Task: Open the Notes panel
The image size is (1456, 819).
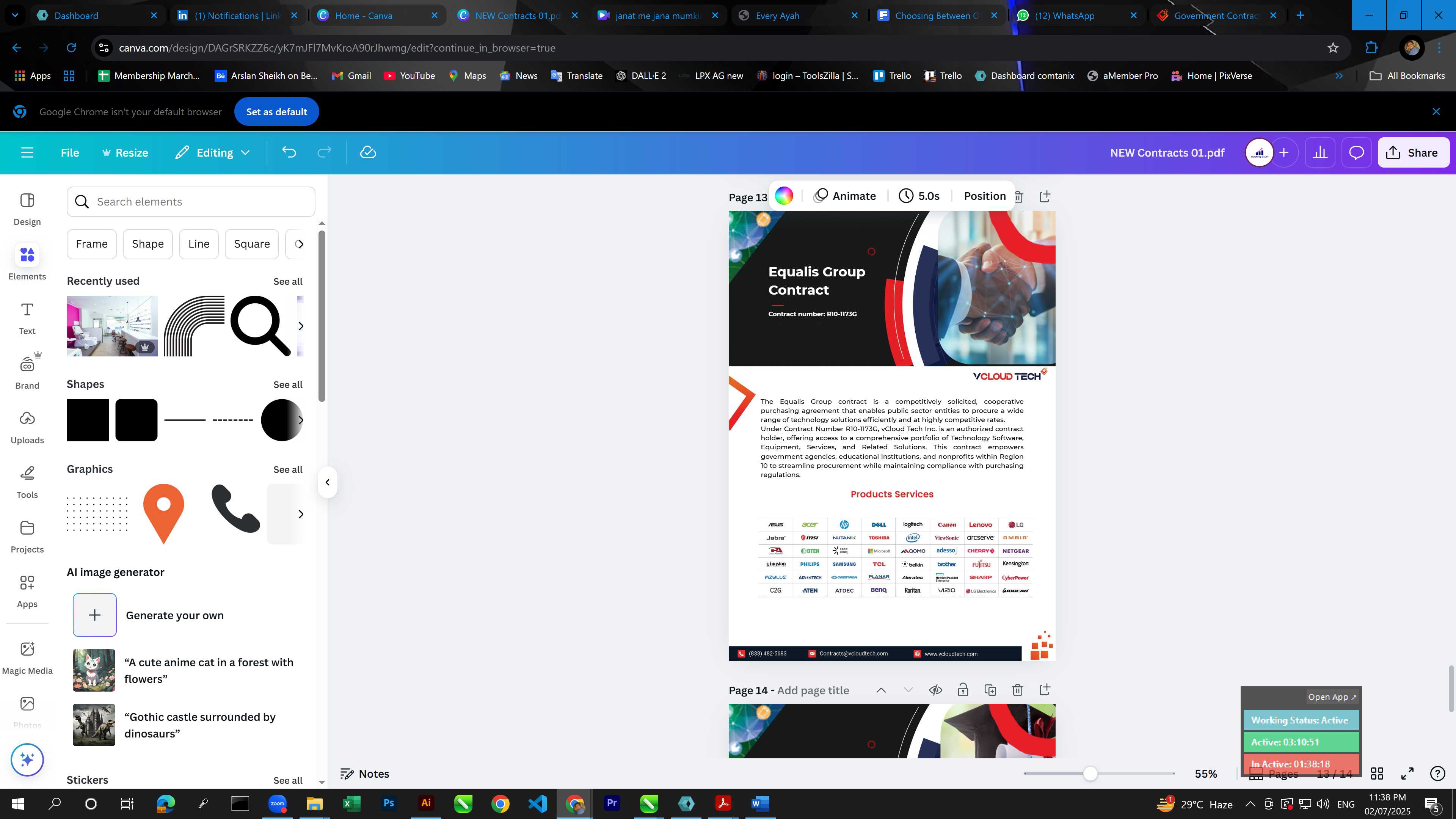Action: click(x=364, y=774)
